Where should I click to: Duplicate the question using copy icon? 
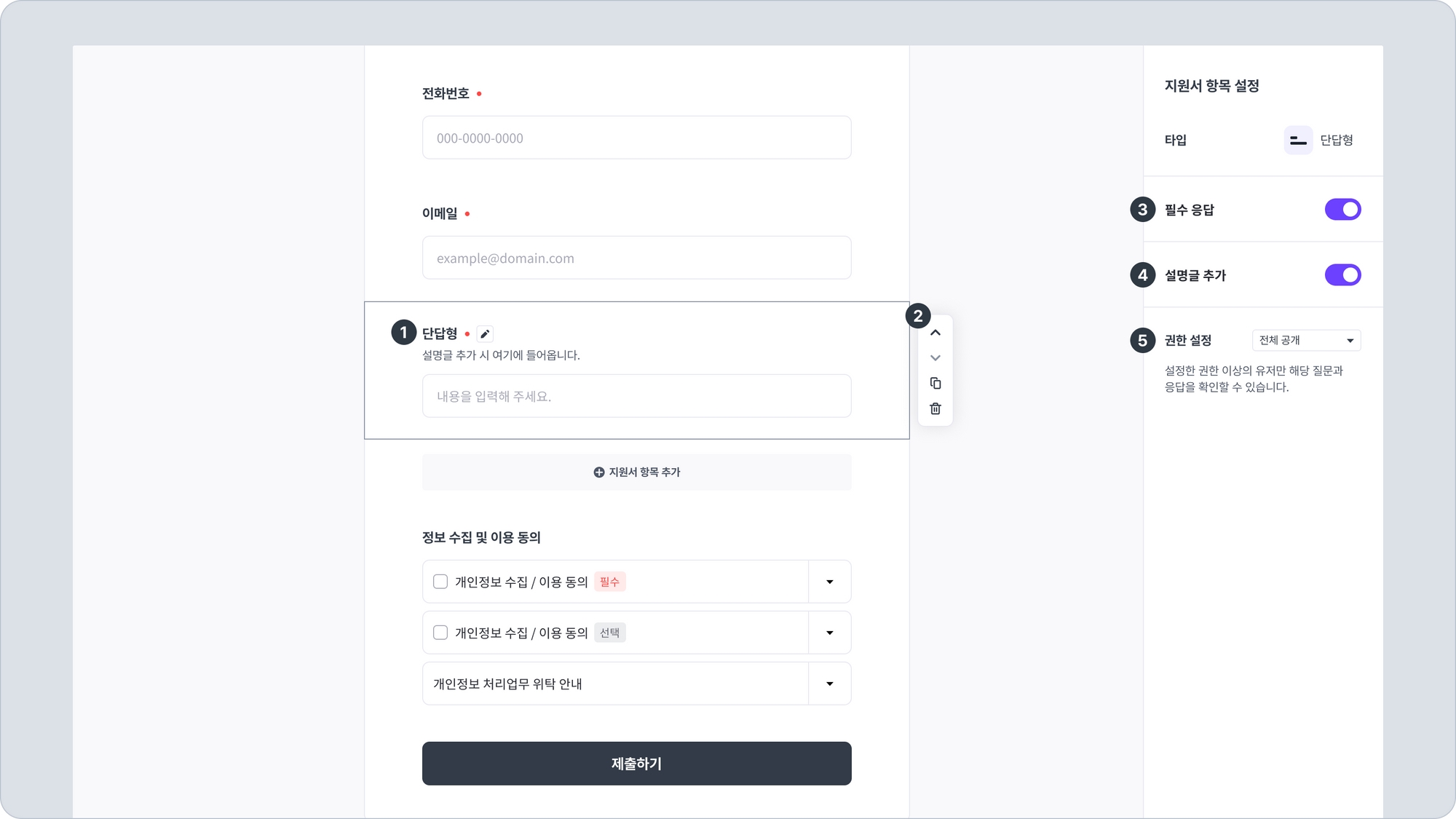point(935,384)
